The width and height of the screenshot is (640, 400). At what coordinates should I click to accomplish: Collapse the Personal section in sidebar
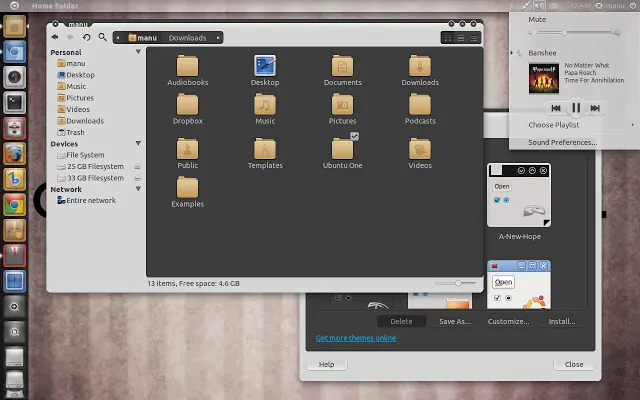138,52
